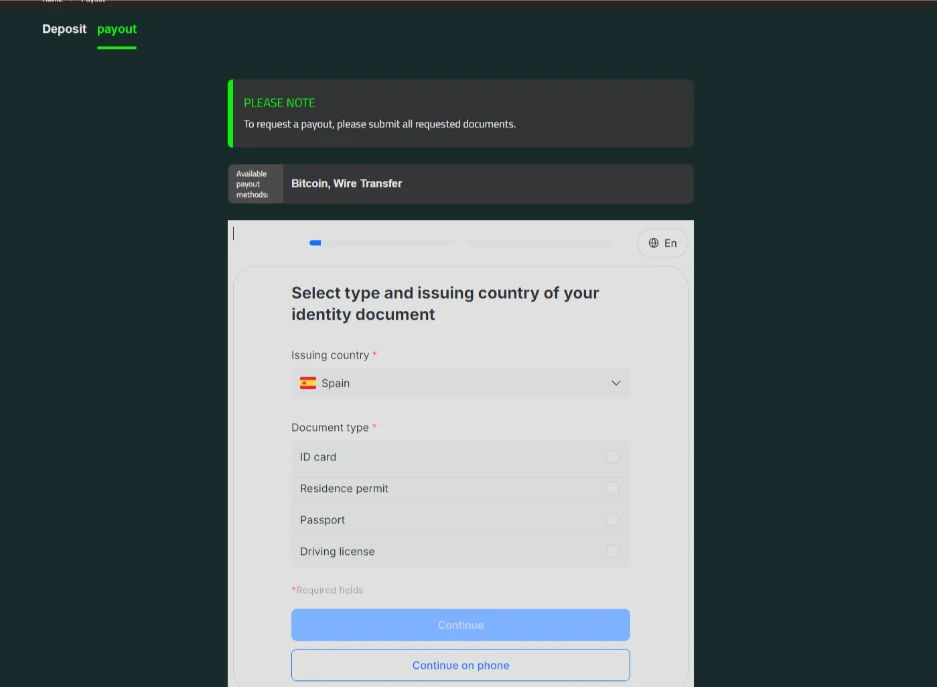This screenshot has height=687, width=937.
Task: Click the En language selector
Action: pos(668,242)
